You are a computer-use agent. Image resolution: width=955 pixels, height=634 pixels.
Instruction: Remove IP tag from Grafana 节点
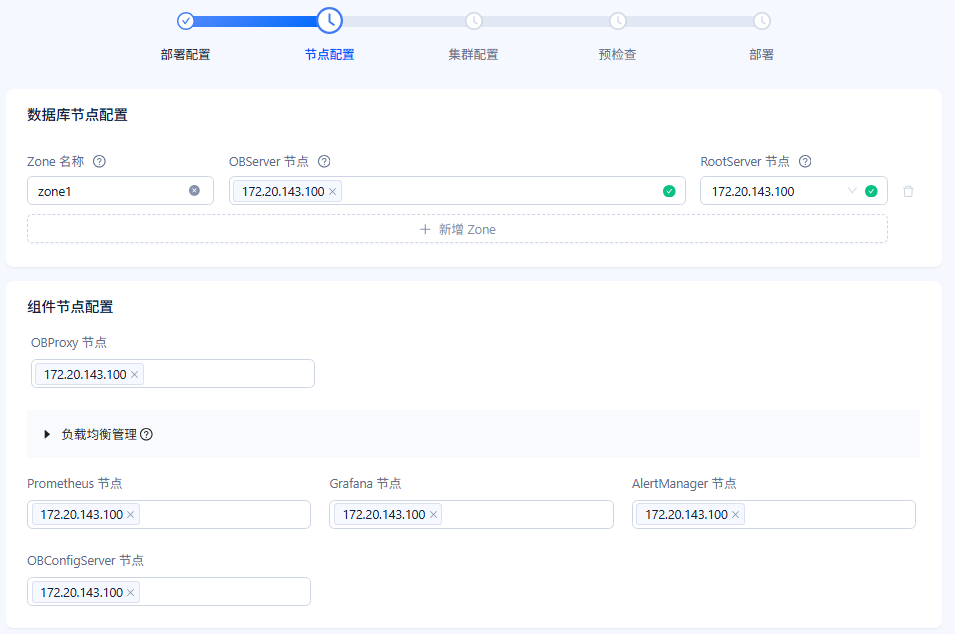433,515
